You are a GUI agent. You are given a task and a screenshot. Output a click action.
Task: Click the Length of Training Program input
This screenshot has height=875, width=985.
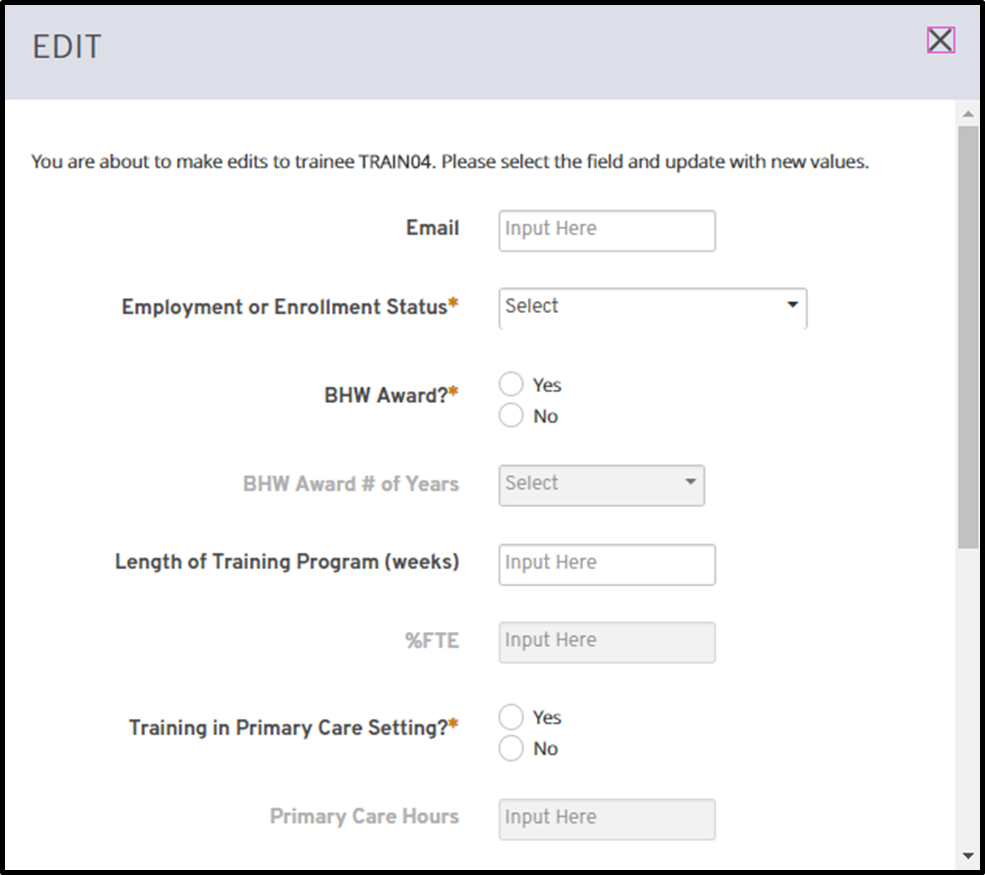(607, 564)
